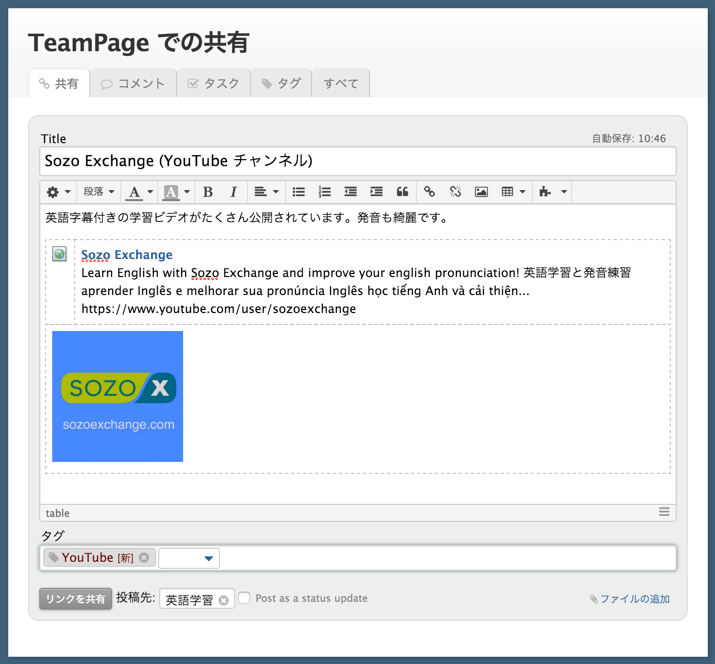Click the 自動保存: 10:46 status text
Image resolution: width=715 pixels, height=664 pixels.
pos(629,138)
